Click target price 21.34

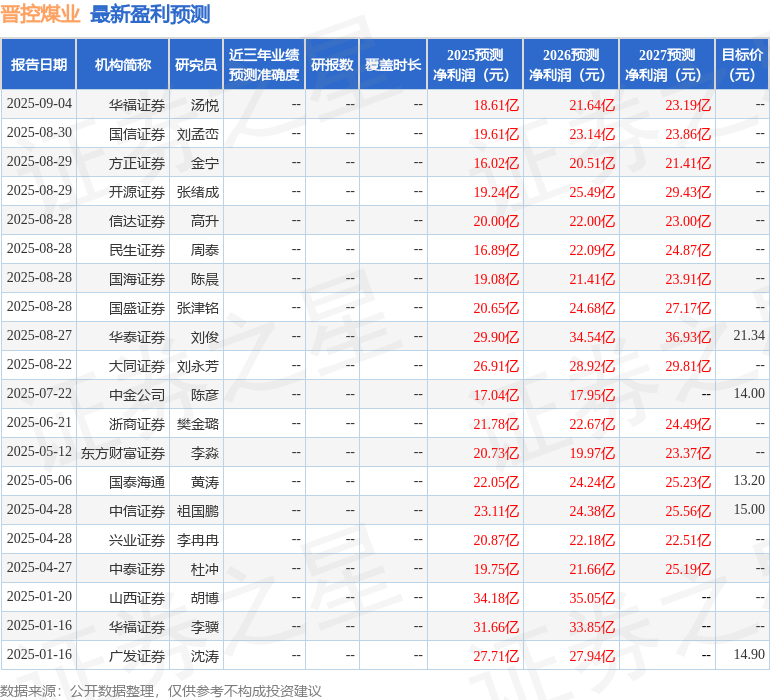(x=749, y=336)
